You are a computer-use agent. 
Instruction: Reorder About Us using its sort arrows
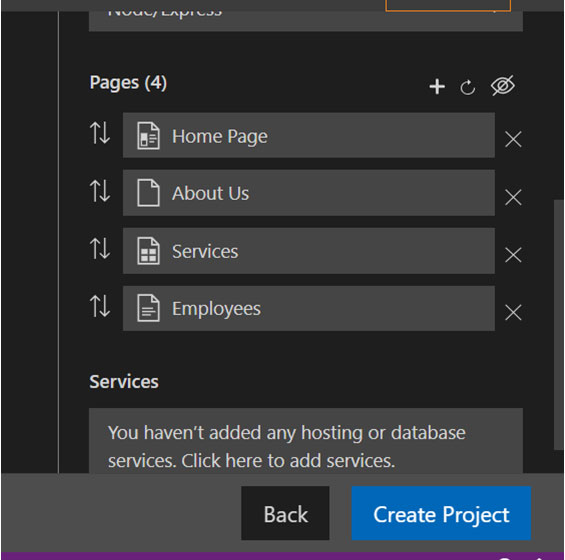tap(100, 191)
